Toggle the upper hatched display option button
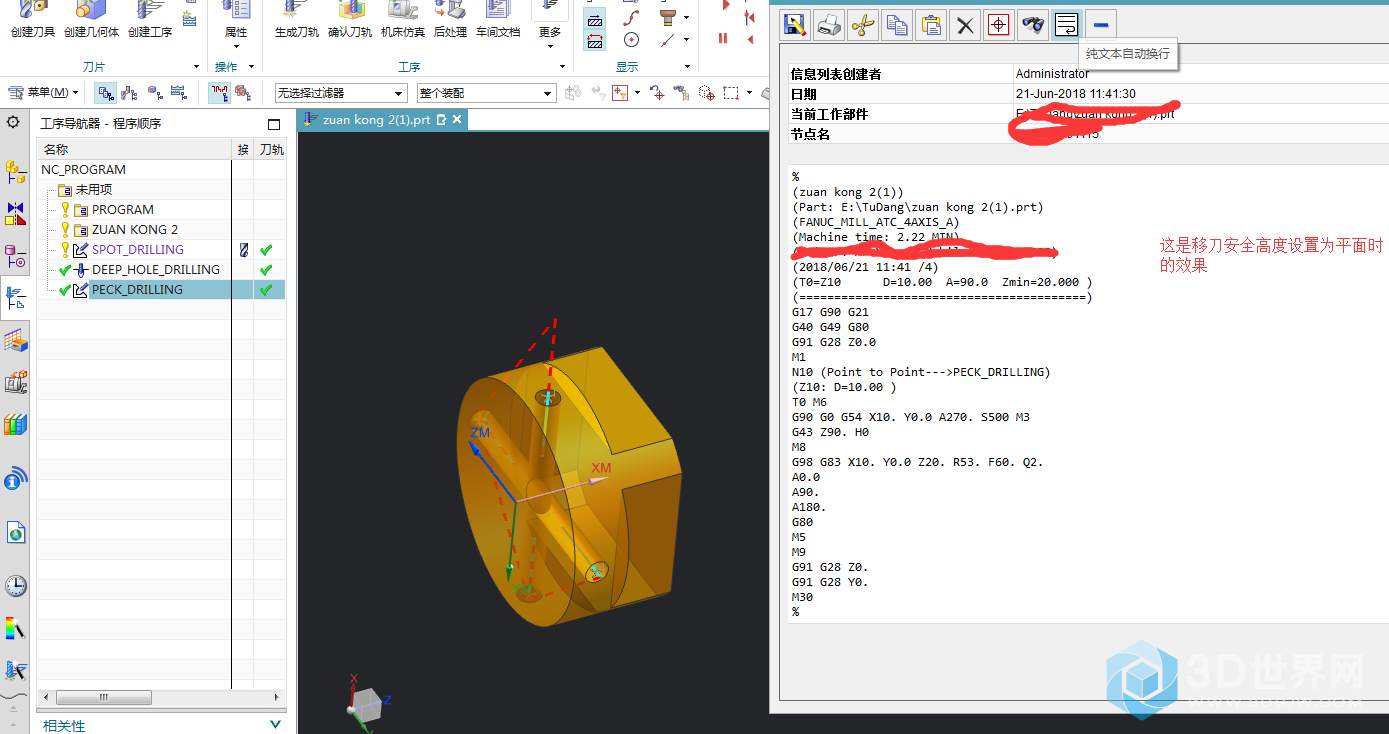This screenshot has height=734, width=1389. pos(595,18)
